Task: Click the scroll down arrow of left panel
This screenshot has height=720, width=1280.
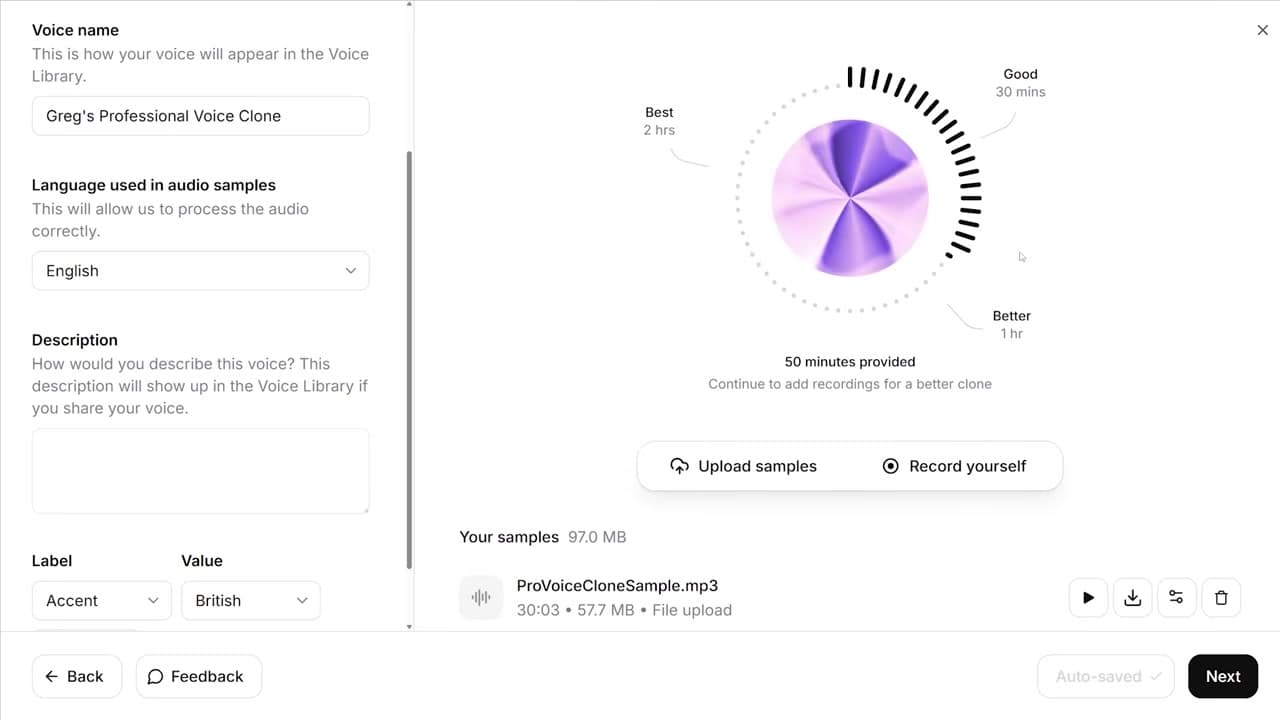Action: (409, 626)
